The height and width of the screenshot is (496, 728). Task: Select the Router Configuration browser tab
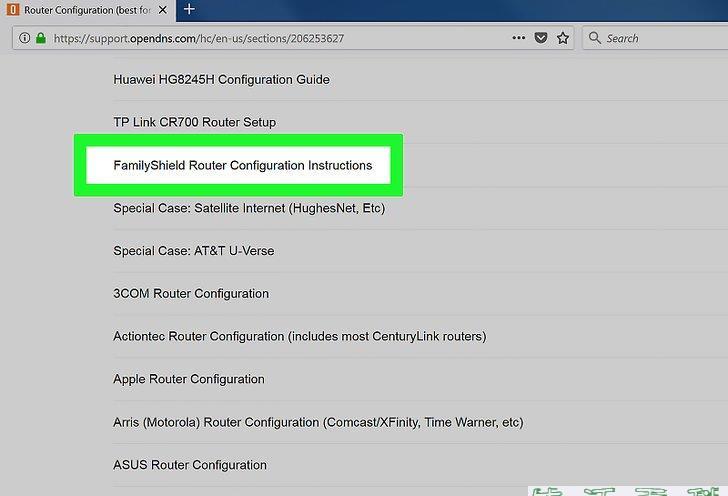tap(88, 10)
